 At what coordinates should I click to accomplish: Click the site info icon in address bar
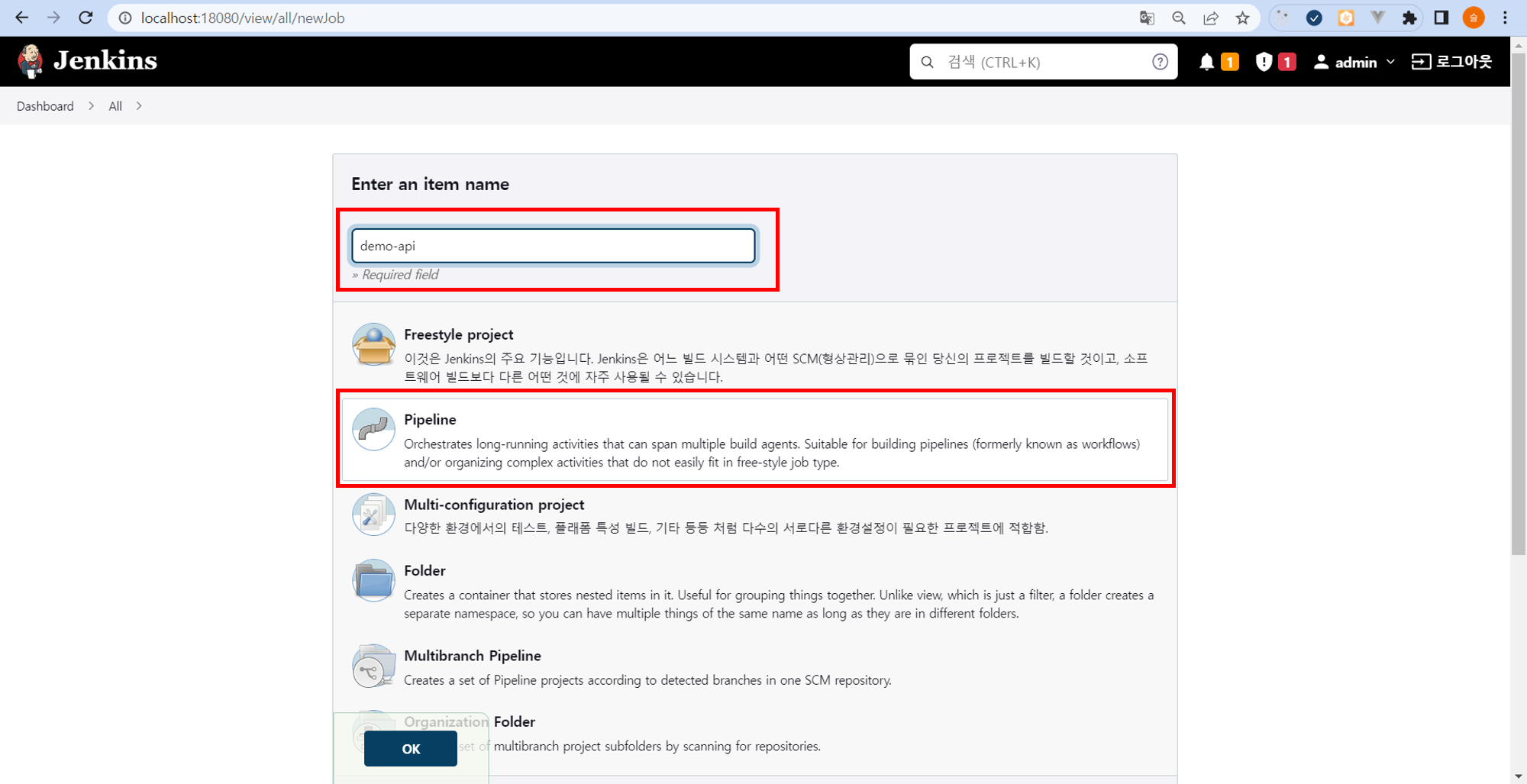coord(125,18)
